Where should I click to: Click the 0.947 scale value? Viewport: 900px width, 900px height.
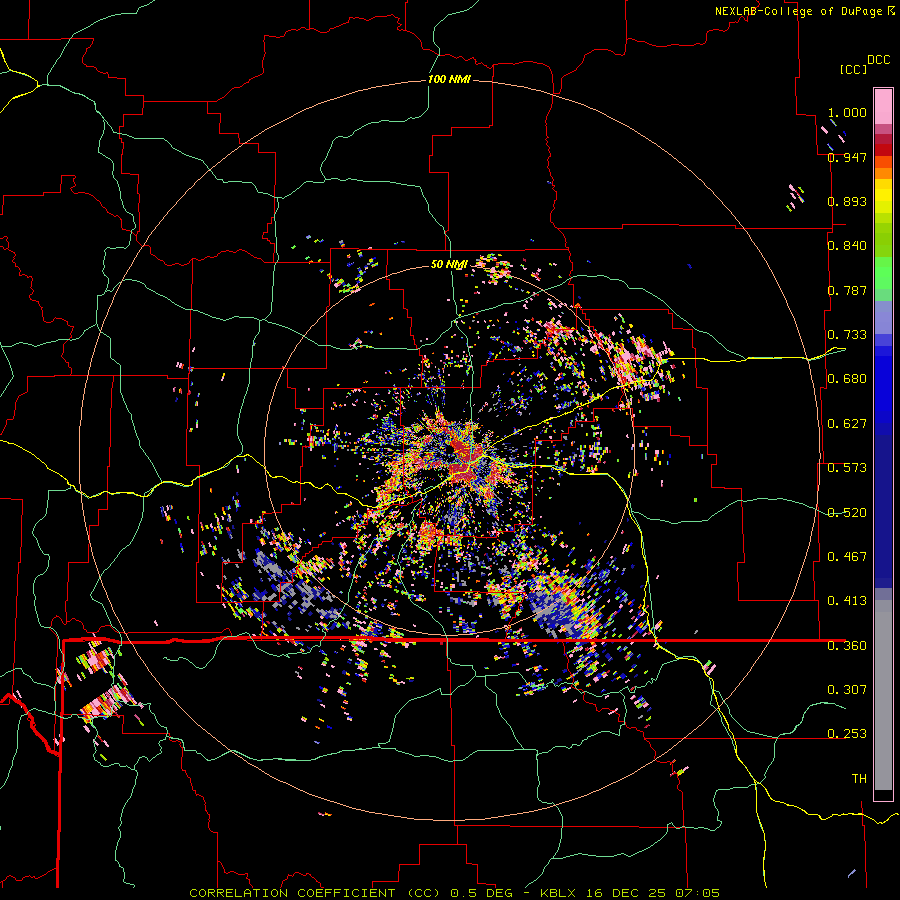pyautogui.click(x=847, y=157)
